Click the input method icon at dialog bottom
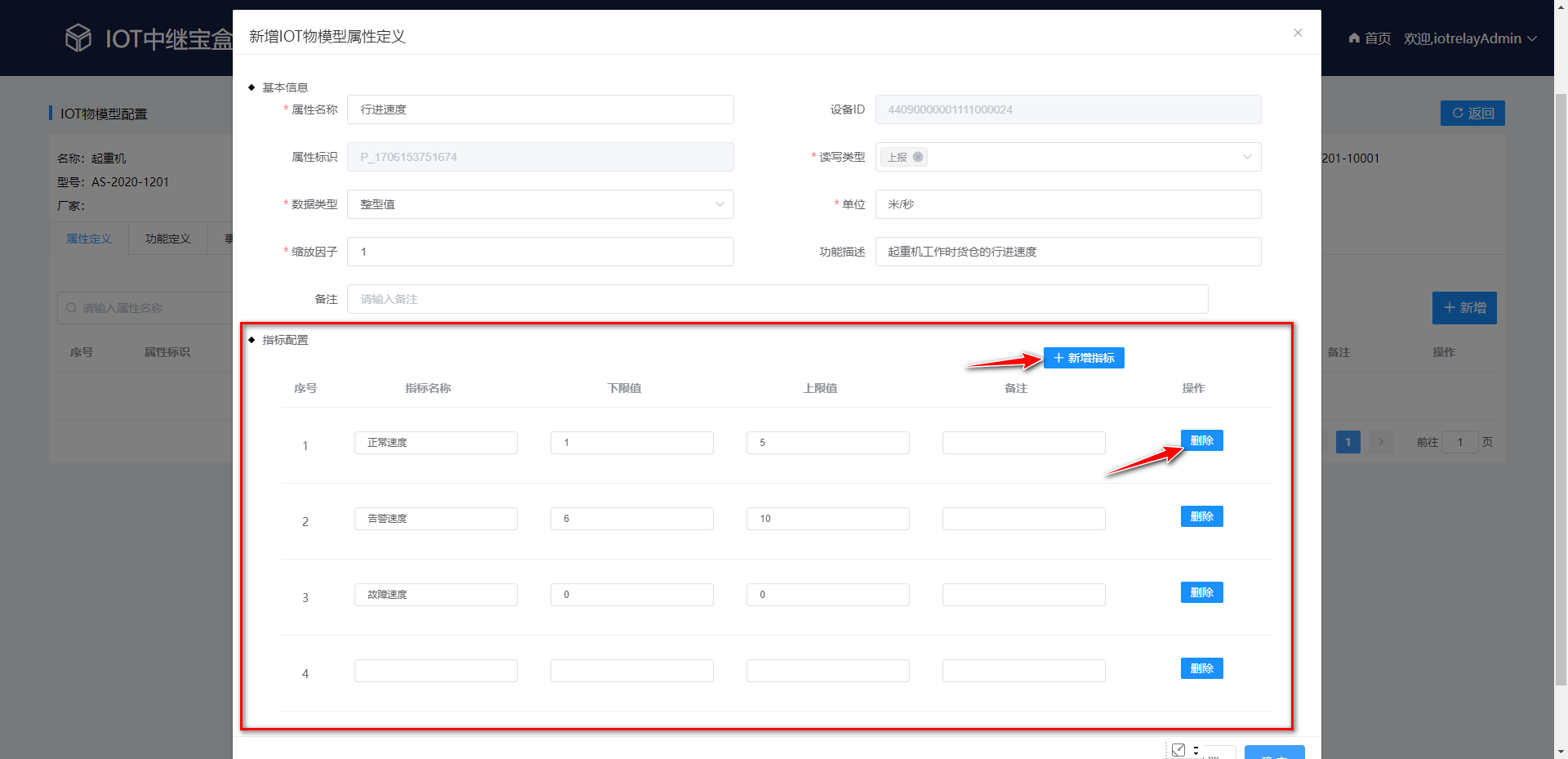1568x759 pixels. click(1178, 749)
